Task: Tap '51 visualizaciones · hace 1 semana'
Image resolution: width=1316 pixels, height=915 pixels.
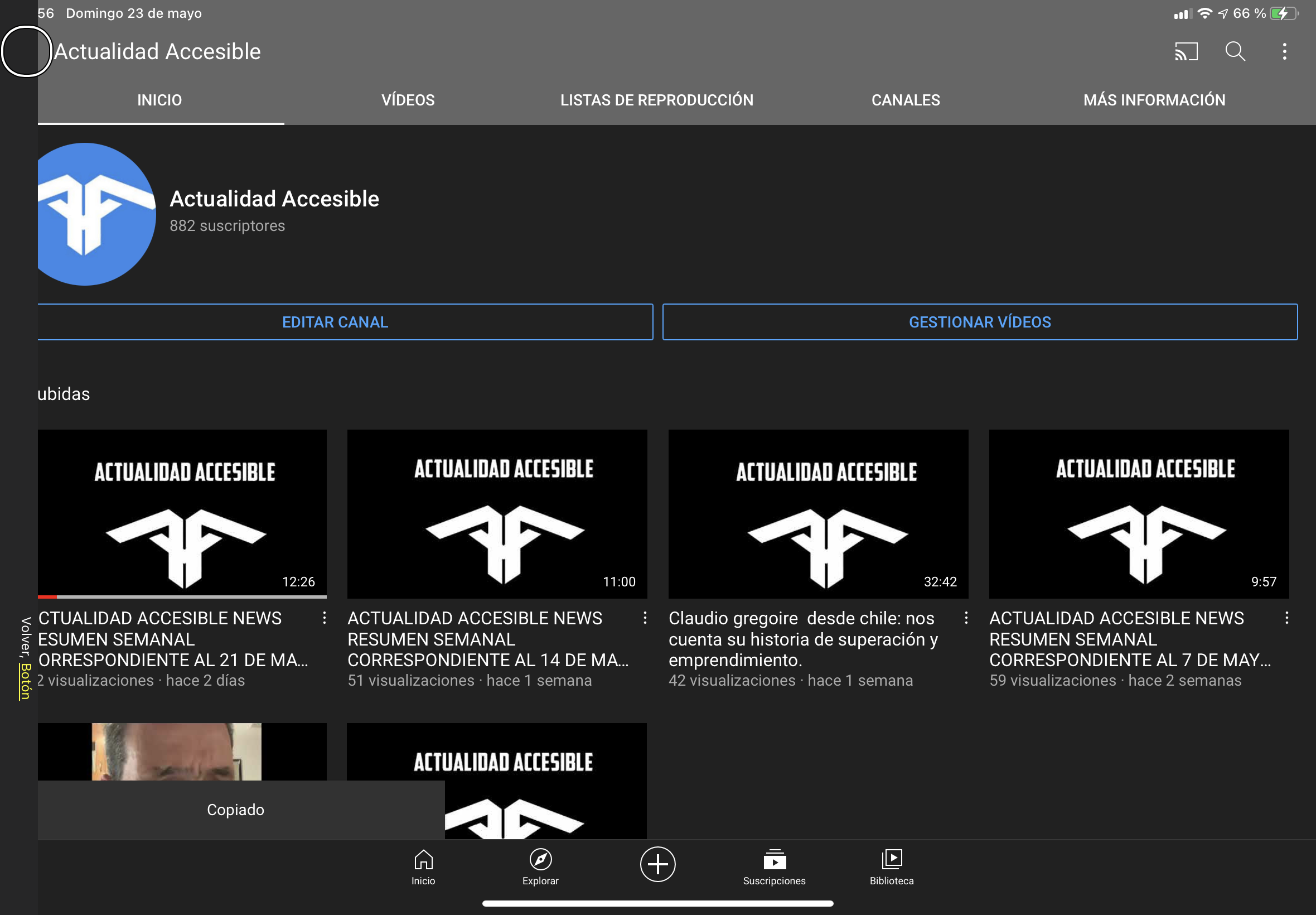Action: point(470,681)
